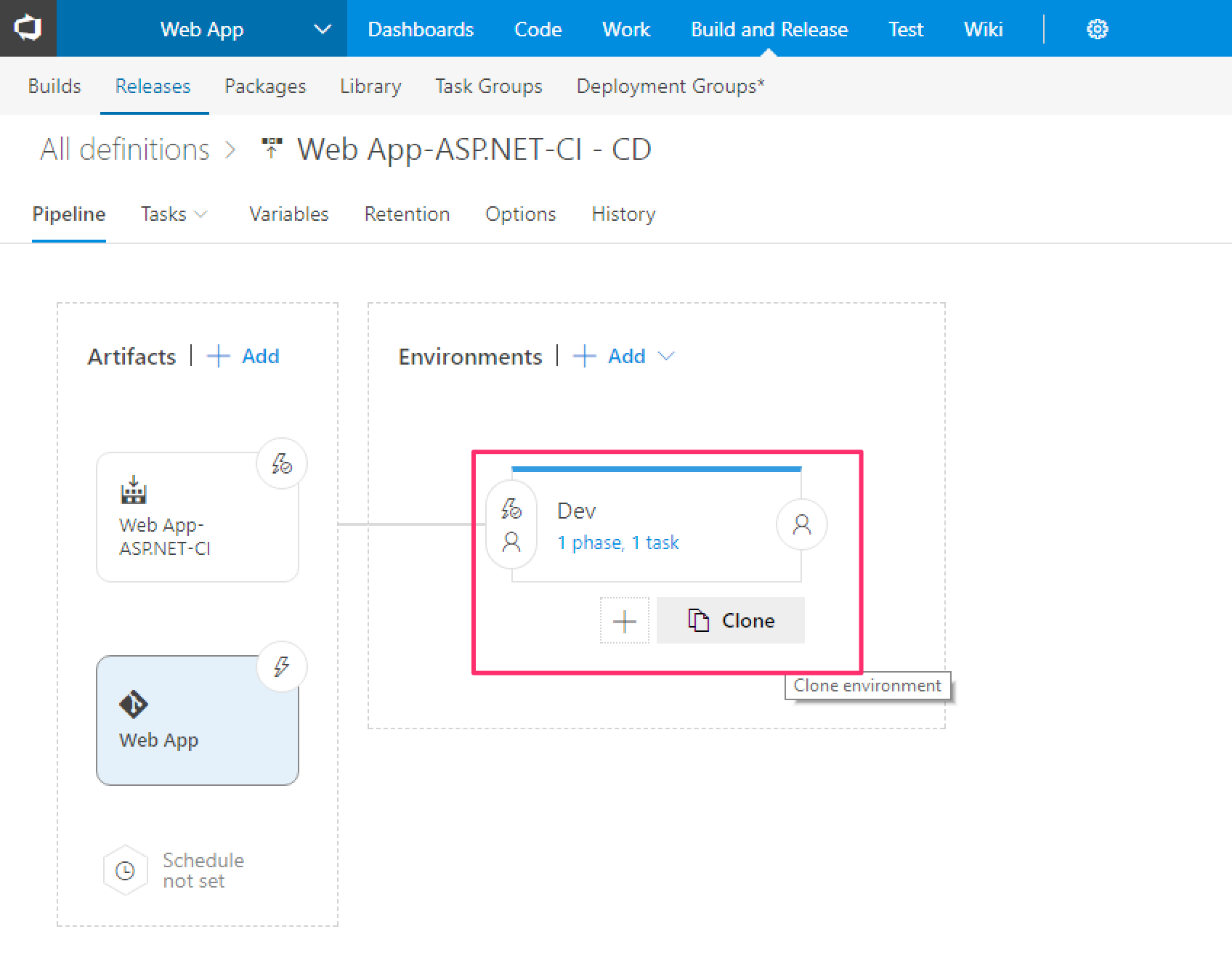Open Dev post-deployment approvers icon

802,524
